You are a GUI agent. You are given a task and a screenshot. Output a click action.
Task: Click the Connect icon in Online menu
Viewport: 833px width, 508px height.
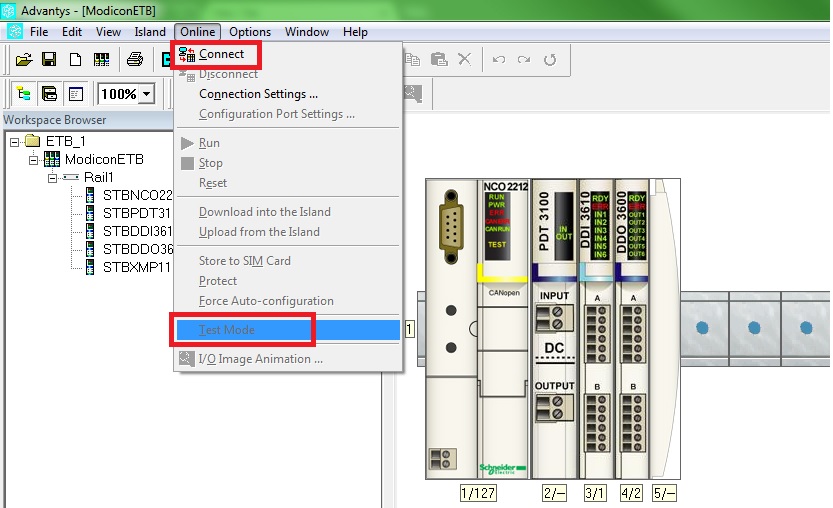click(186, 54)
